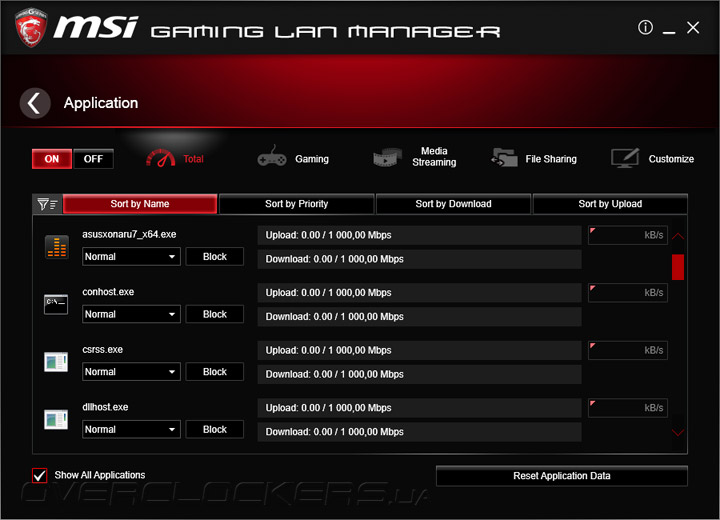720x520 pixels.
Task: Click scroll-up arrow of application list
Action: (x=678, y=237)
